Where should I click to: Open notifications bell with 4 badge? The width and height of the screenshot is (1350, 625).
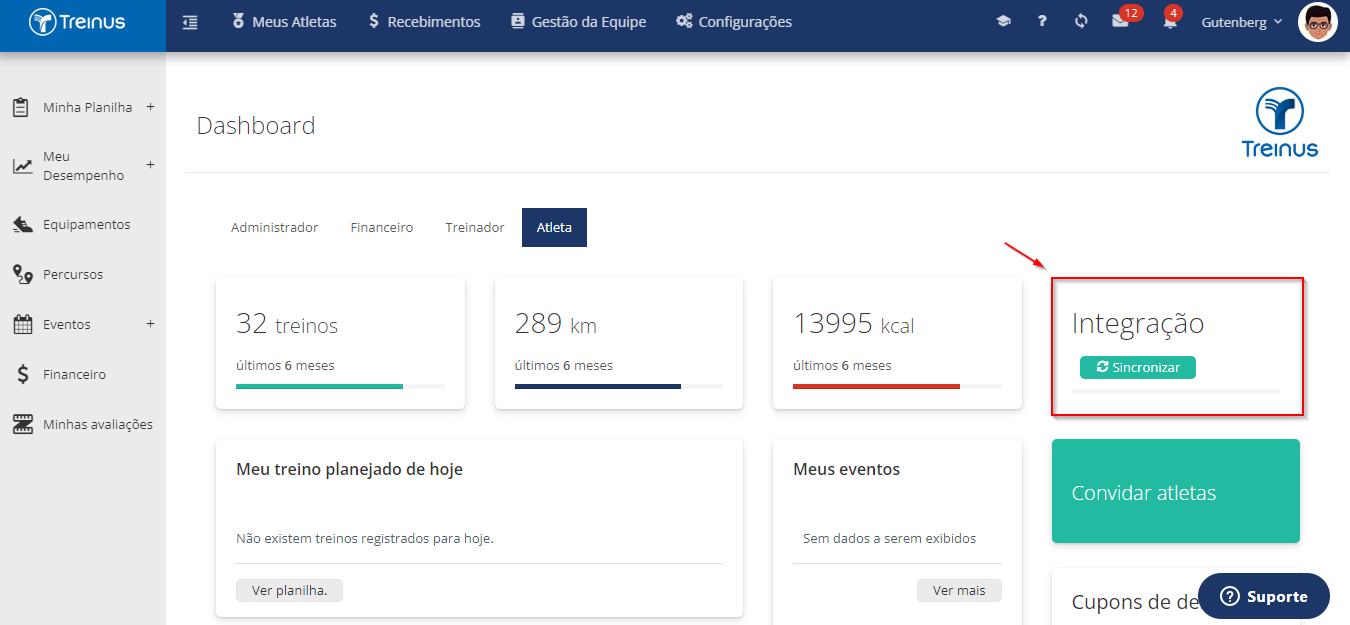tap(1170, 20)
